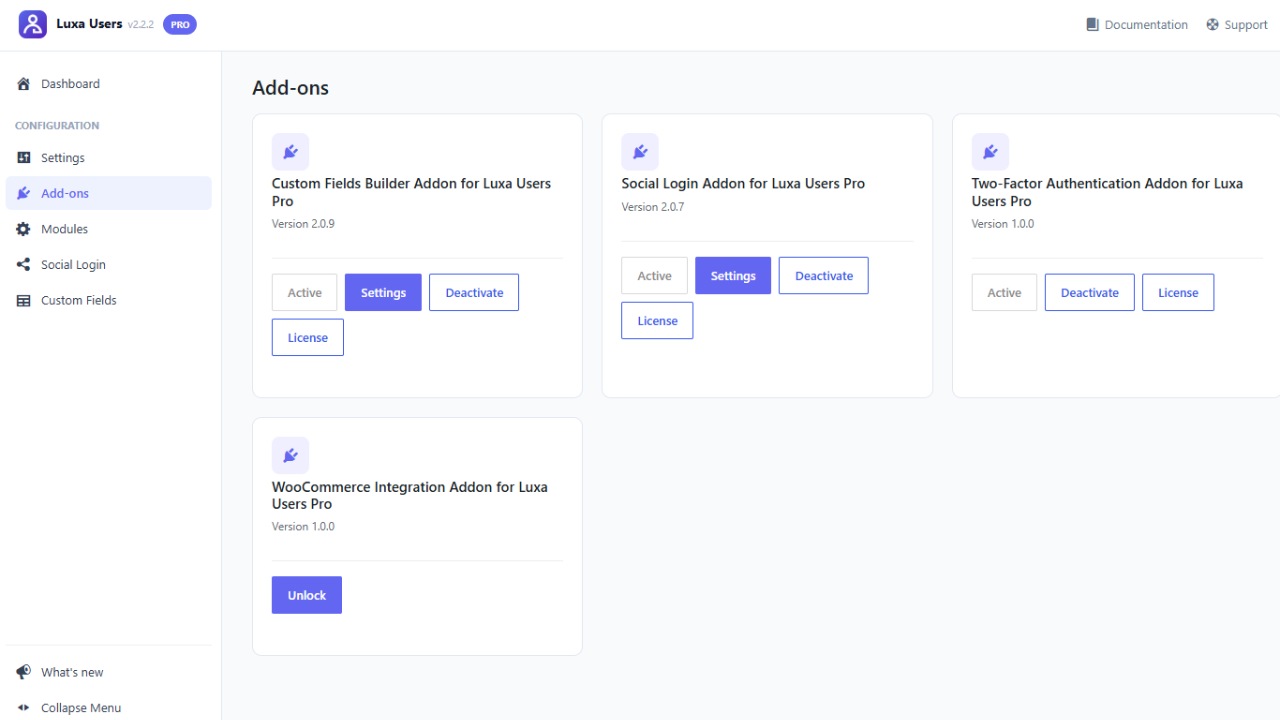Viewport: 1280px width, 720px height.
Task: Click the Version 2.0.9 text
Action: pos(303,224)
